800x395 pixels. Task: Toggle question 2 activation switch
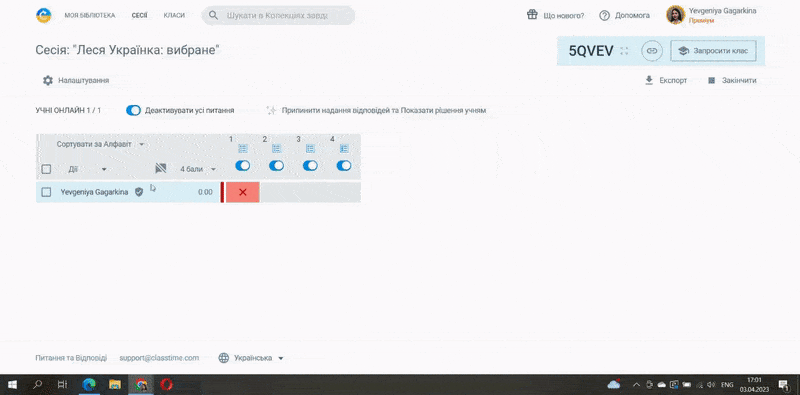(x=277, y=165)
